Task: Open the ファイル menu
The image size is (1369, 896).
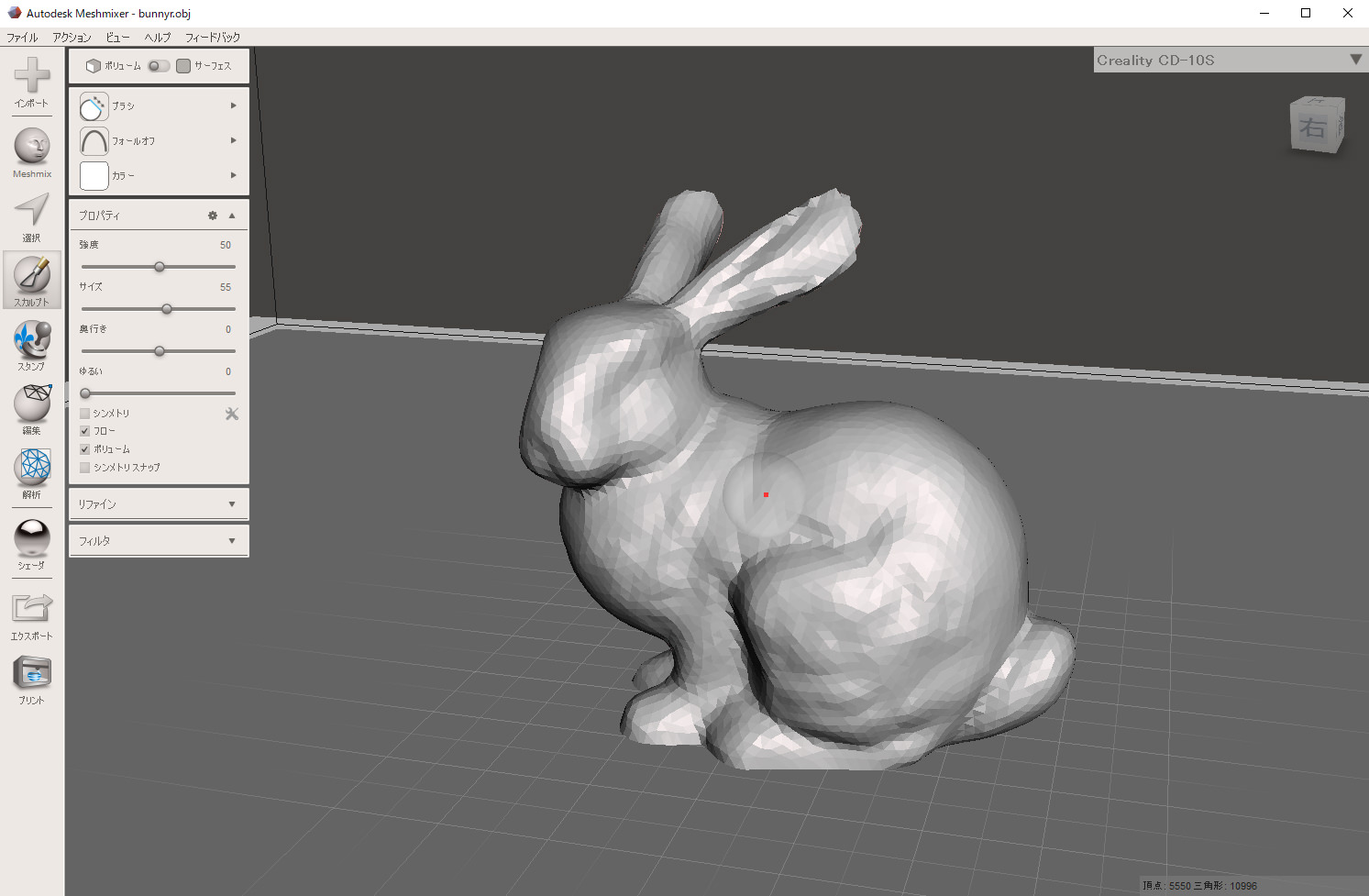Action: coord(22,38)
